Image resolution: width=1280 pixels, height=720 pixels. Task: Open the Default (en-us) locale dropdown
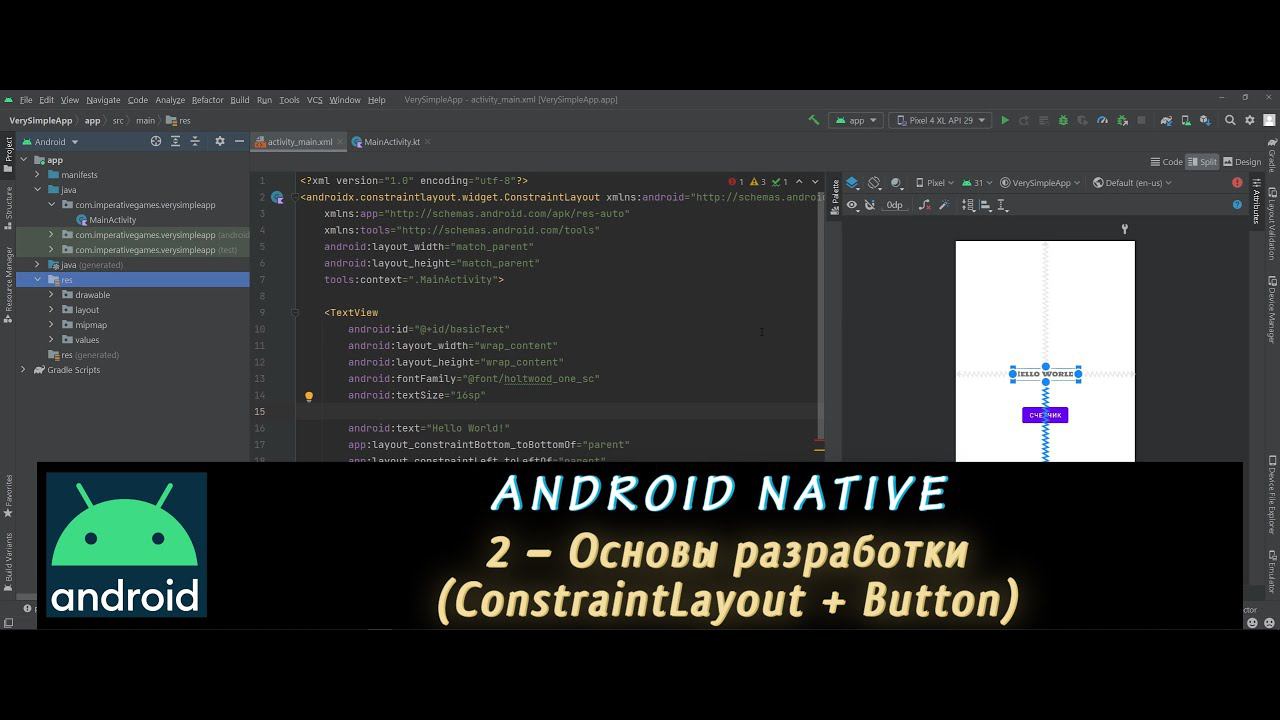click(1132, 183)
